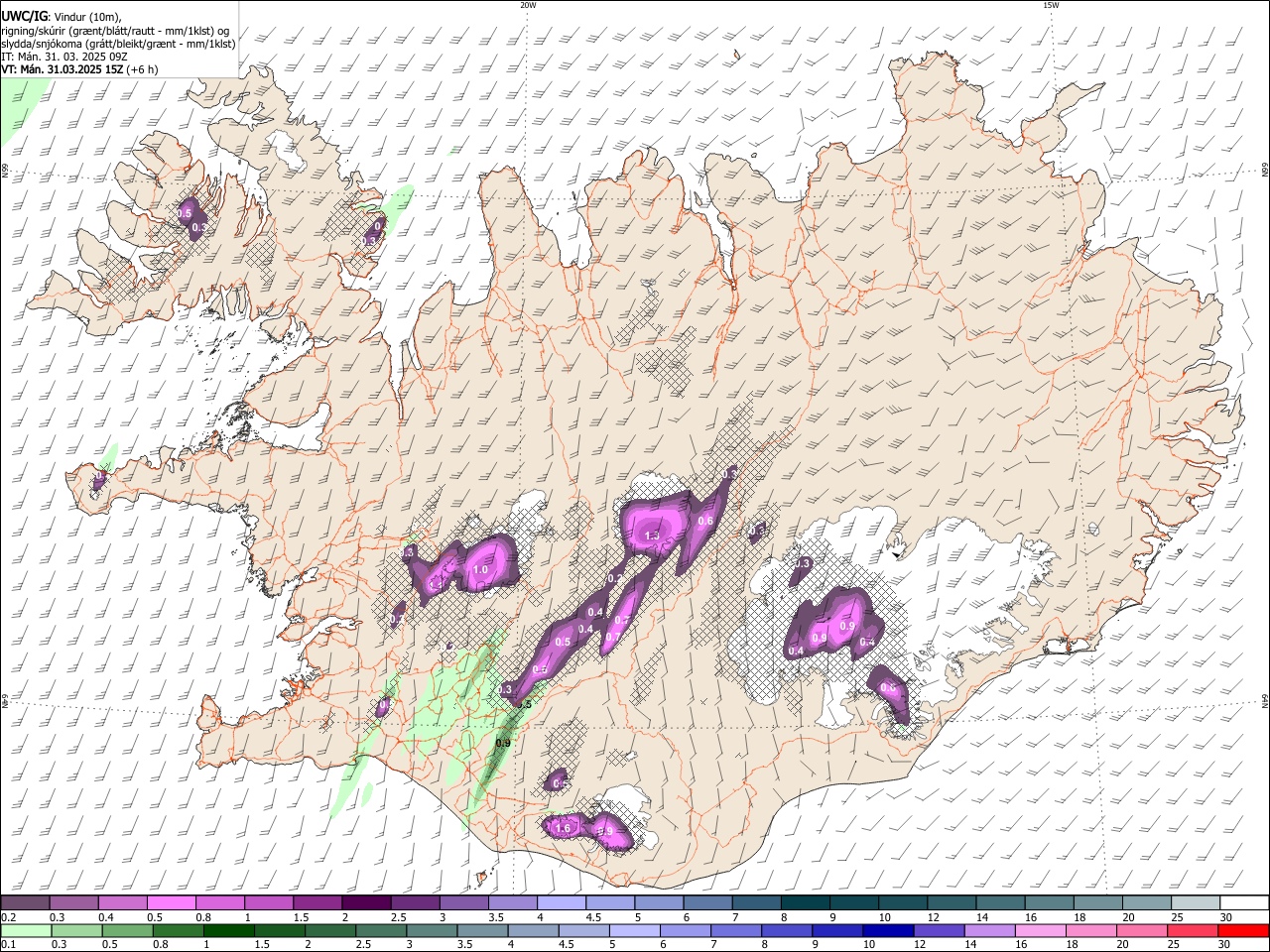Click the lower scale green swatch between 0.8 and 1
Image resolution: width=1270 pixels, height=952 pixels.
click(x=178, y=930)
